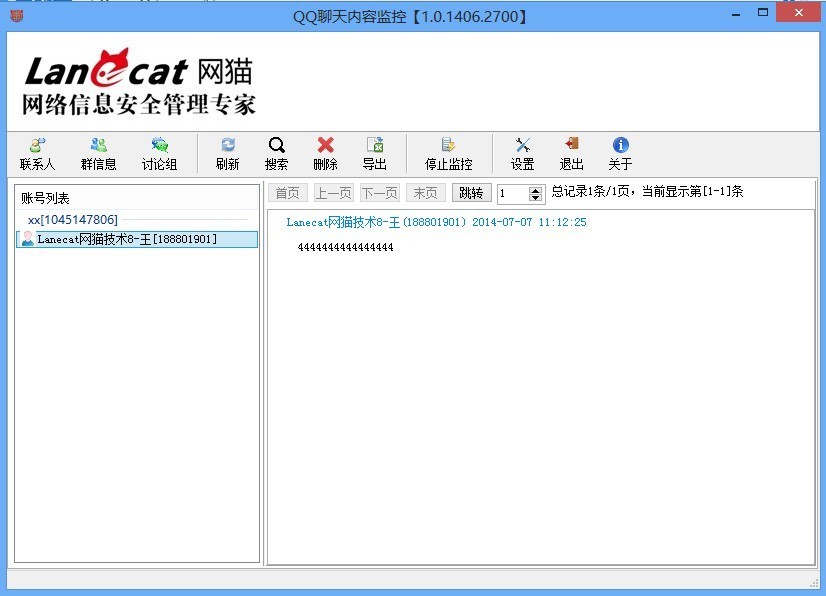Image resolution: width=826 pixels, height=596 pixels.
Task: Click the 跳转 jump button
Action: coord(471,193)
